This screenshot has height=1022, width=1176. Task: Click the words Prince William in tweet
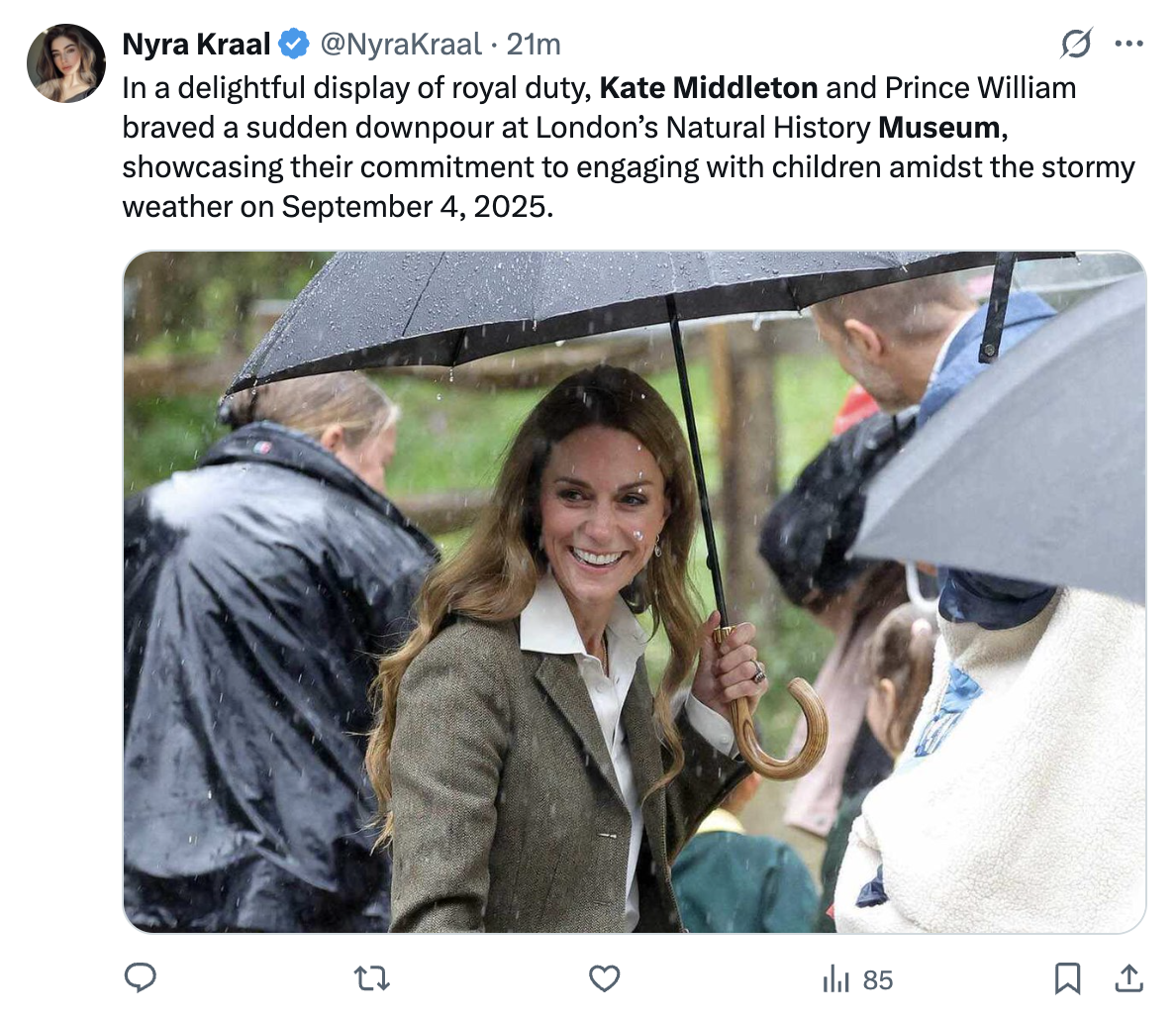[x=980, y=88]
